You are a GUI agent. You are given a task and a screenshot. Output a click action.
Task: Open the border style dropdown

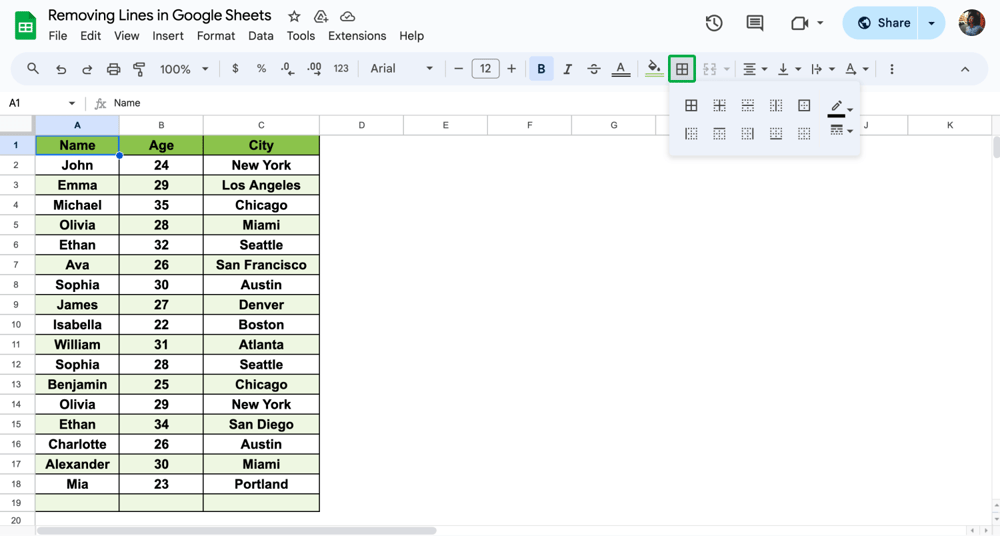tap(840, 131)
